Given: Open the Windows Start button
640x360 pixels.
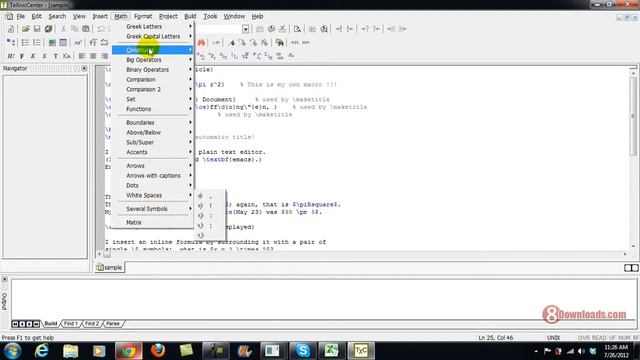Looking at the screenshot, I should point(12,351).
